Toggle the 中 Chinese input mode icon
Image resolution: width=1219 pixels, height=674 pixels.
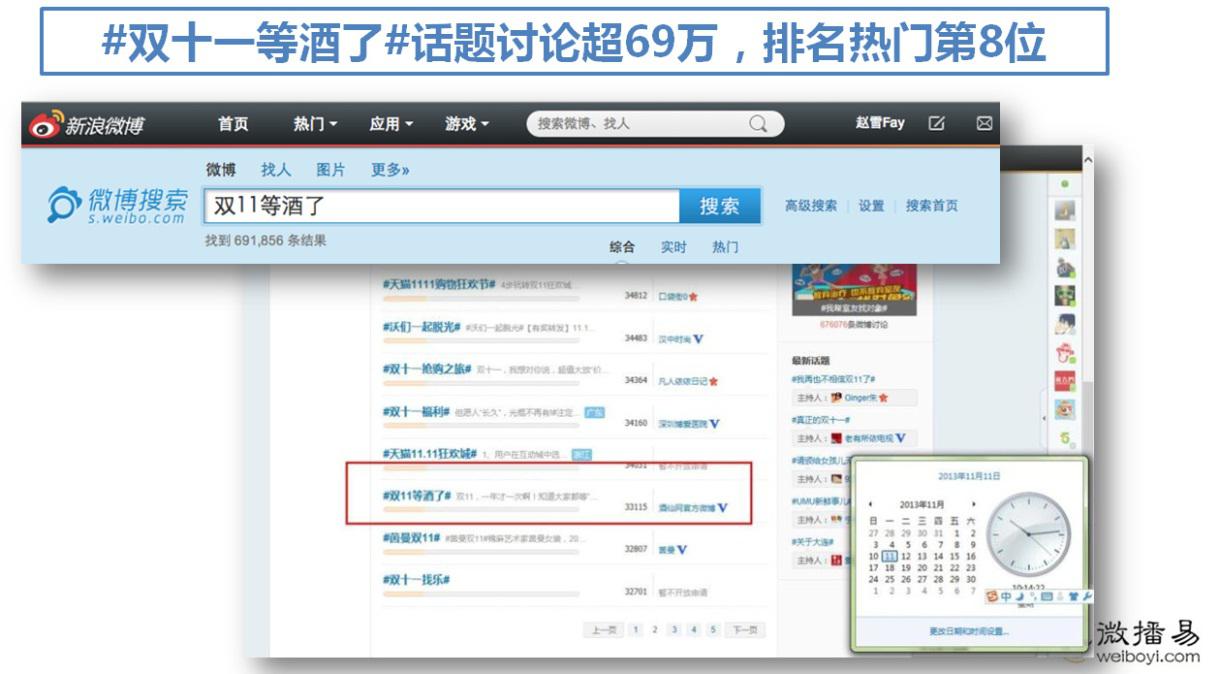point(1006,597)
